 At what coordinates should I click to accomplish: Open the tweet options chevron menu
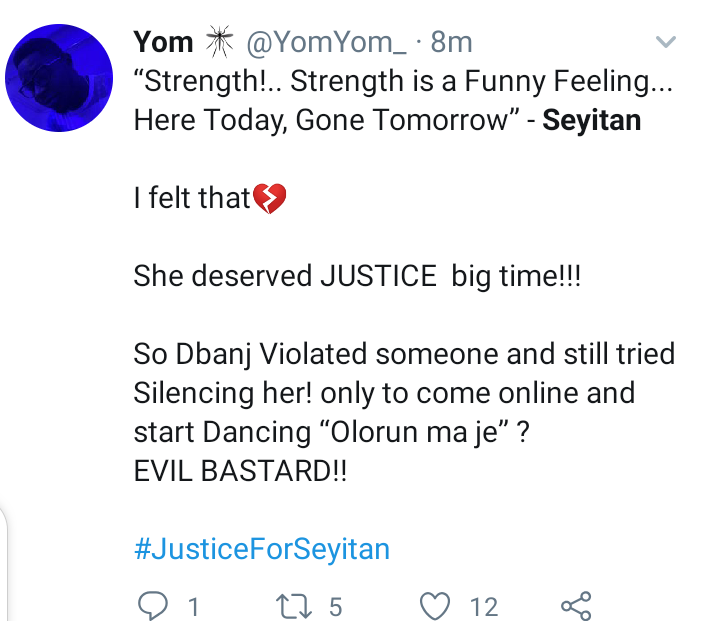[x=664, y=41]
